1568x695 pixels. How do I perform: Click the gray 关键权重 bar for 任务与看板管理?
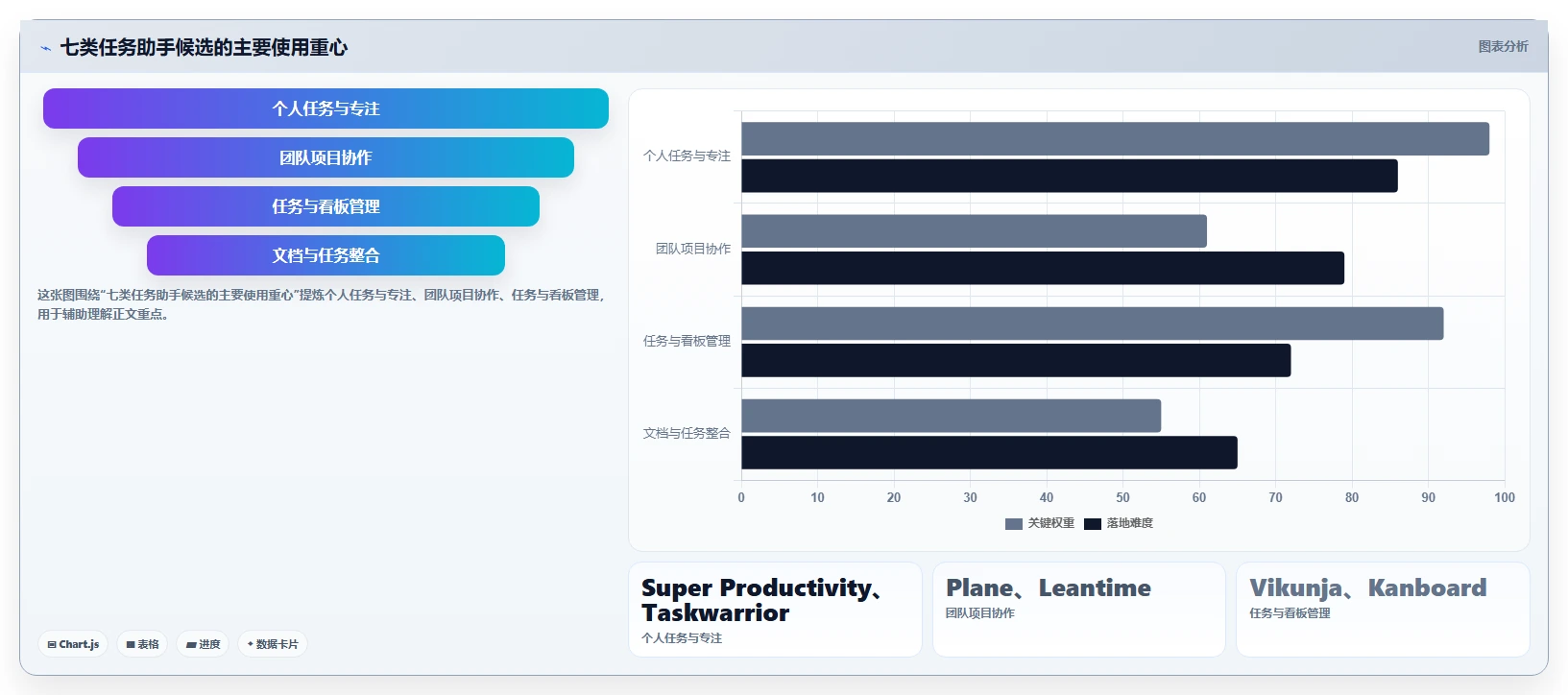tap(1092, 324)
